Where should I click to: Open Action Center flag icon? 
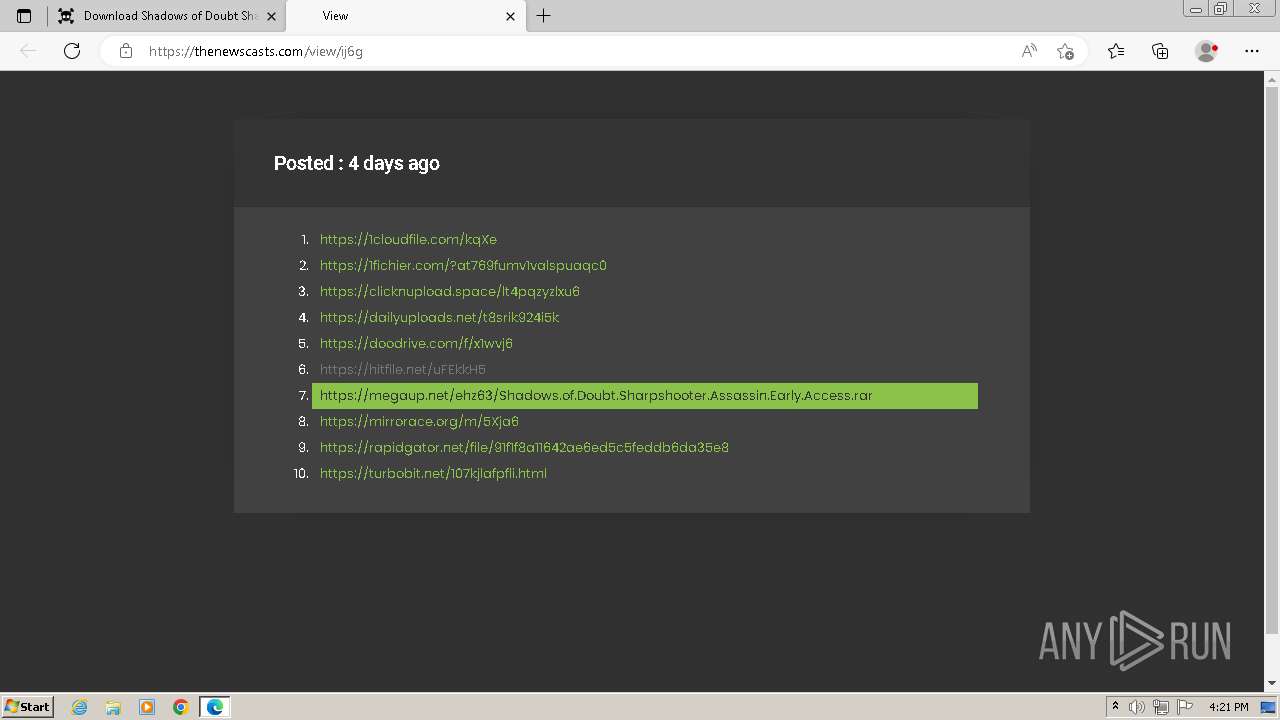1185,707
